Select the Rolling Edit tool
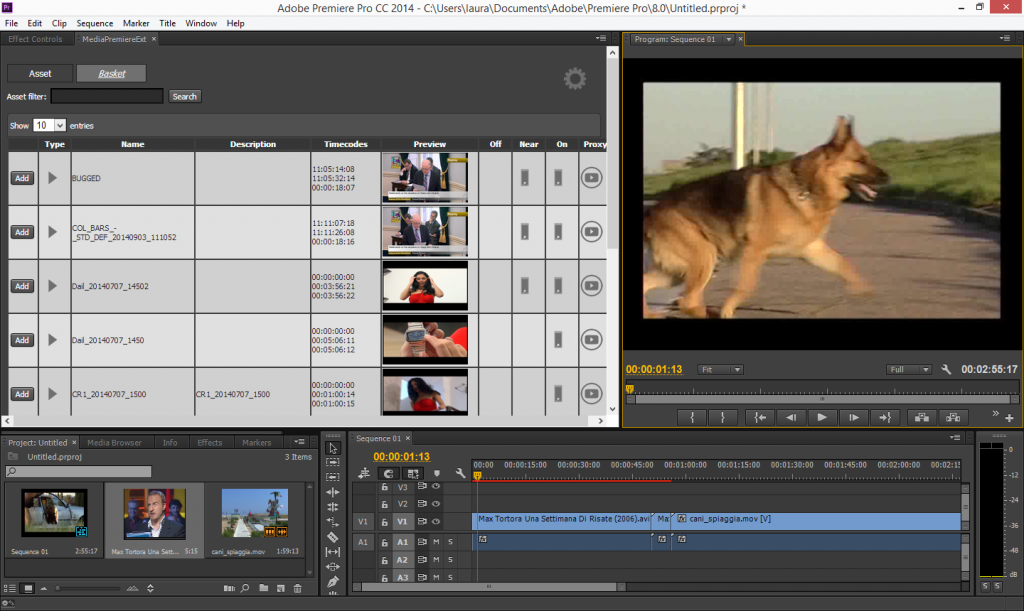The image size is (1024, 611). pyautogui.click(x=332, y=507)
